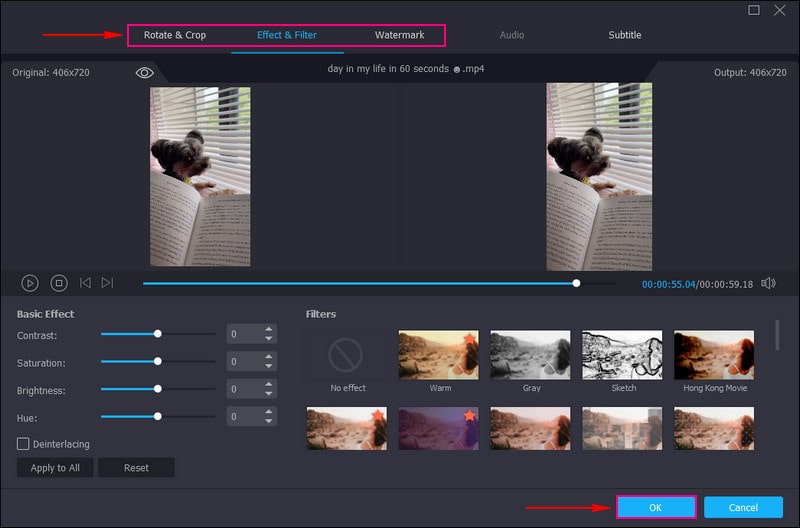Mute the volume speaker icon

(768, 283)
